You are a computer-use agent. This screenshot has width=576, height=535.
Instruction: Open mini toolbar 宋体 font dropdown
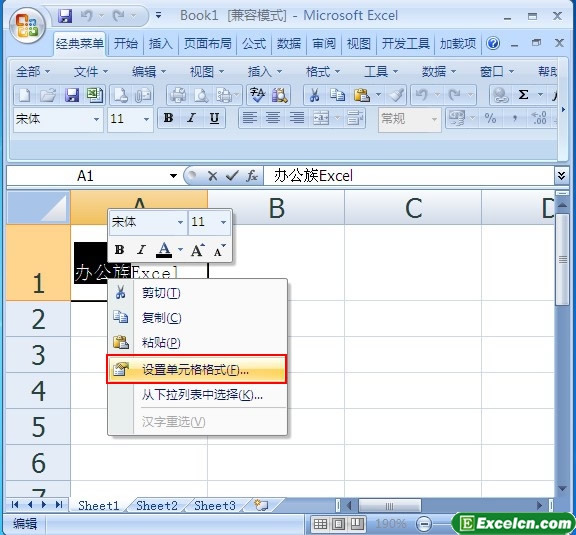pos(180,222)
